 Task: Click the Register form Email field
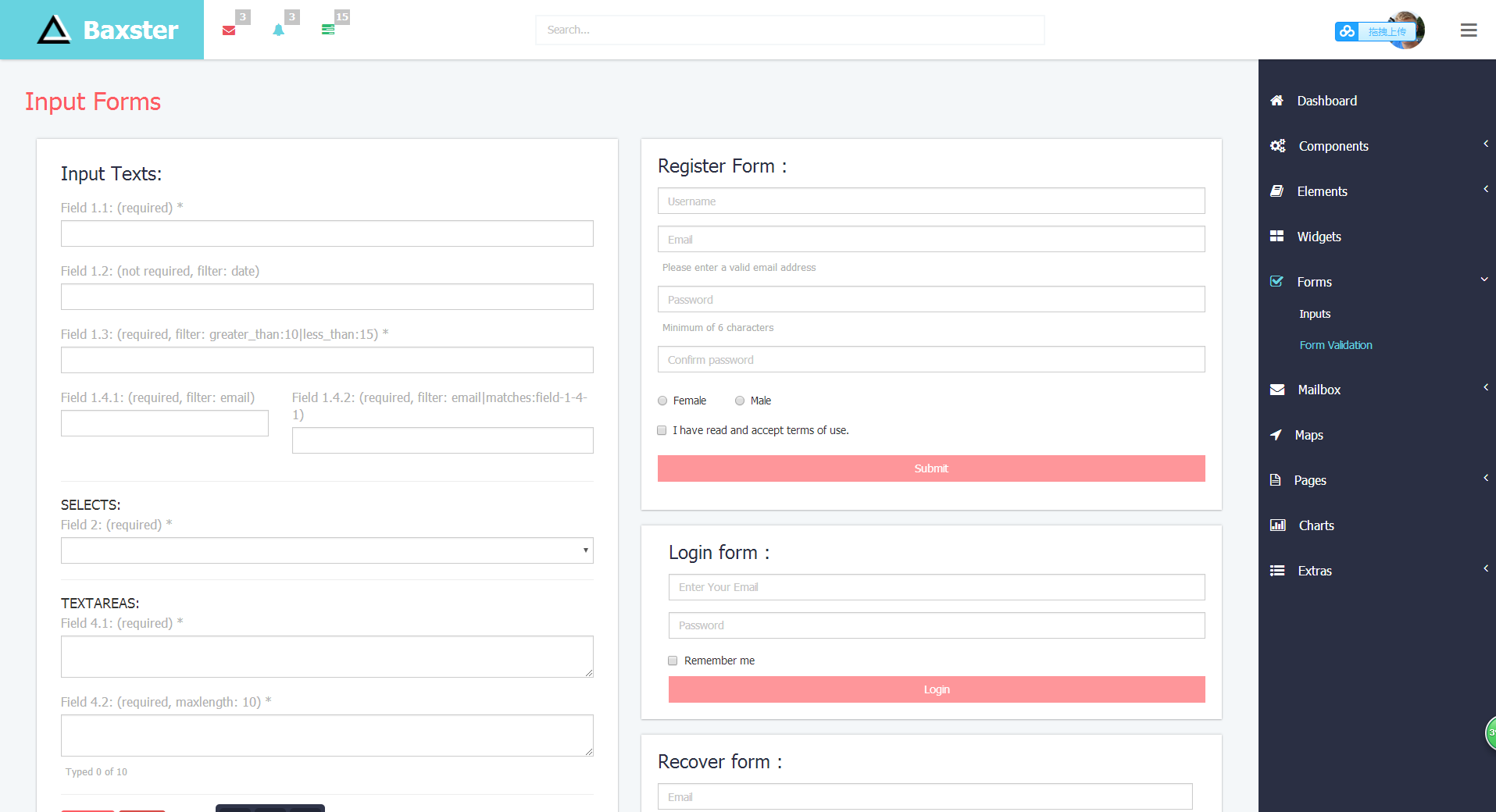tap(931, 239)
